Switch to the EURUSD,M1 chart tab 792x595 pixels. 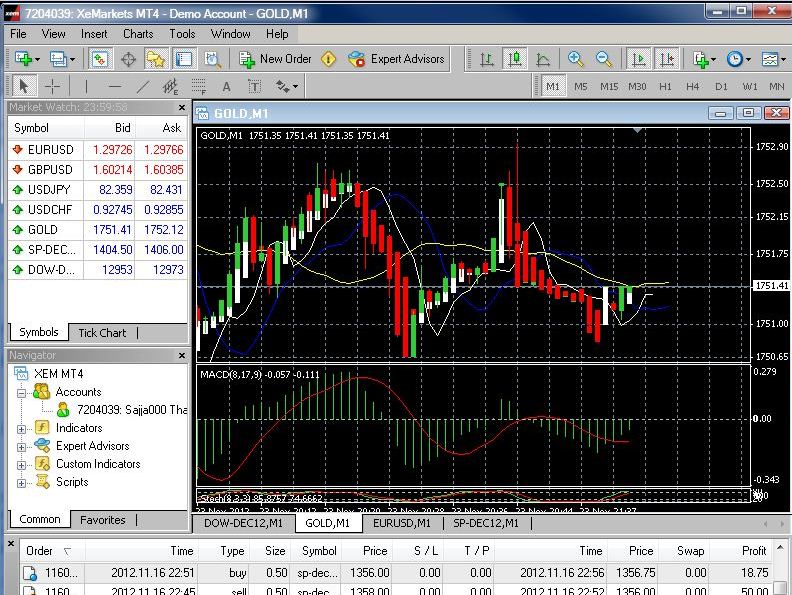402,523
